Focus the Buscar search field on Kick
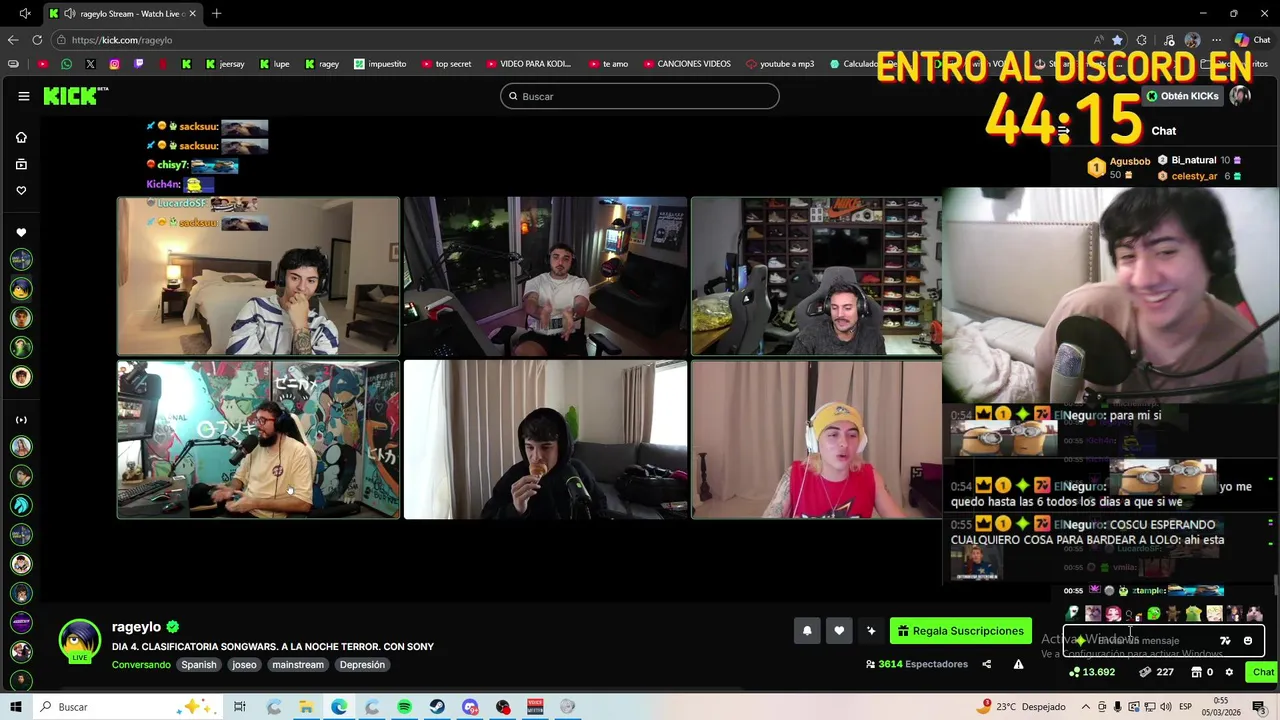 [x=640, y=96]
